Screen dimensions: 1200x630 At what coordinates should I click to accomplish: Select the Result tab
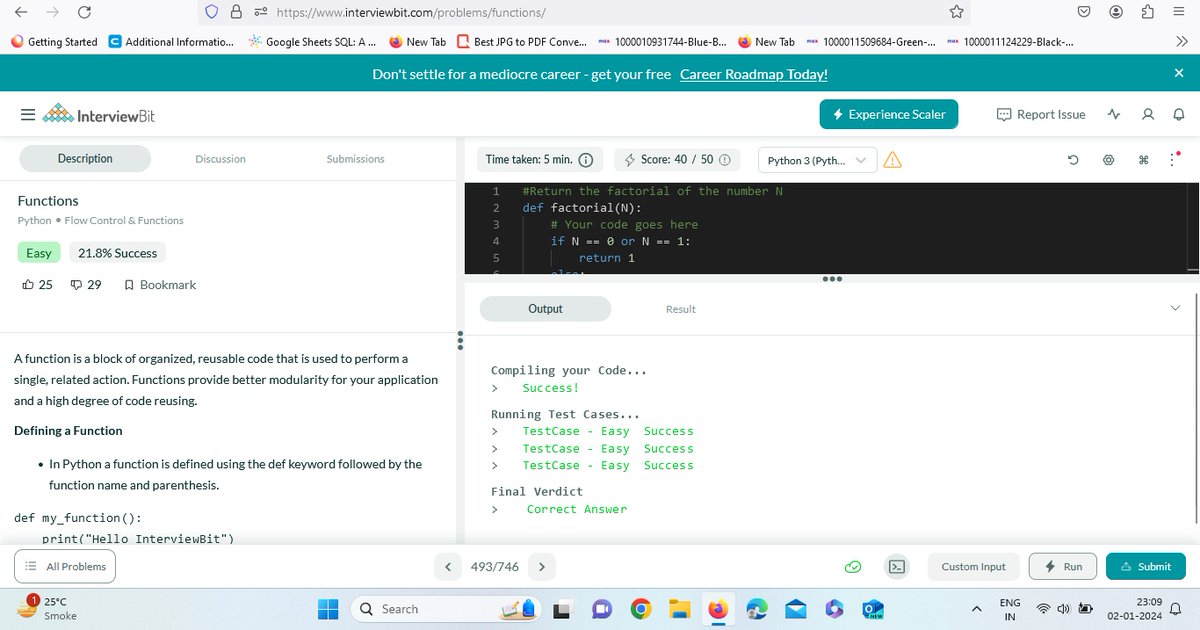coord(680,309)
